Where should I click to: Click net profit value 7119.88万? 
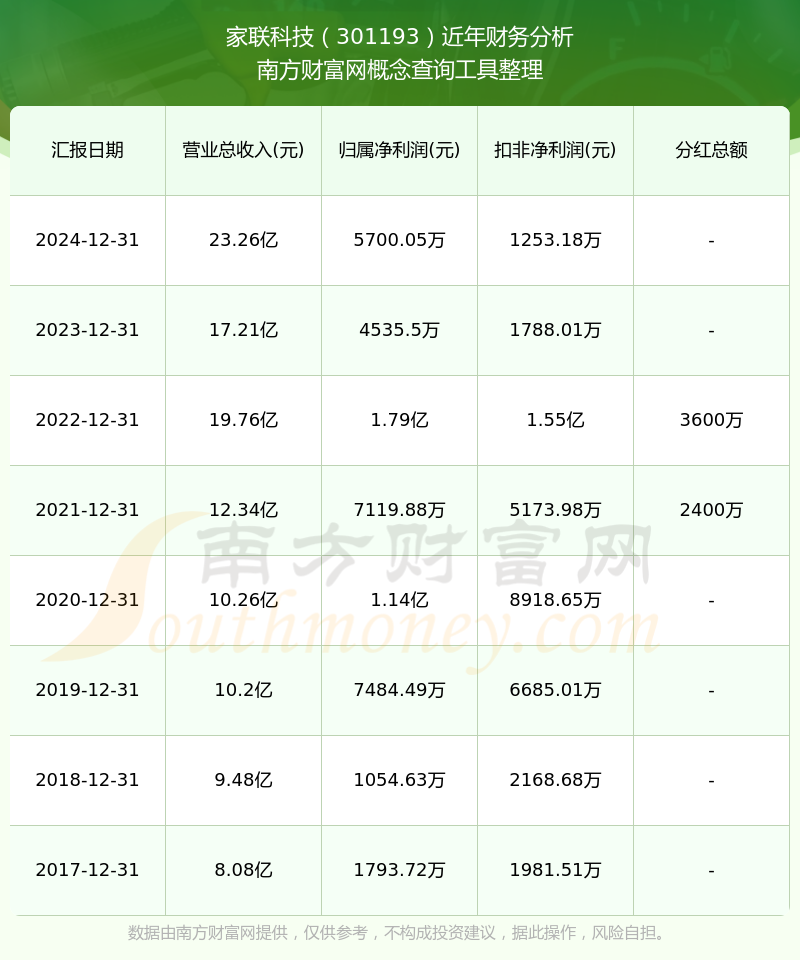coord(400,510)
